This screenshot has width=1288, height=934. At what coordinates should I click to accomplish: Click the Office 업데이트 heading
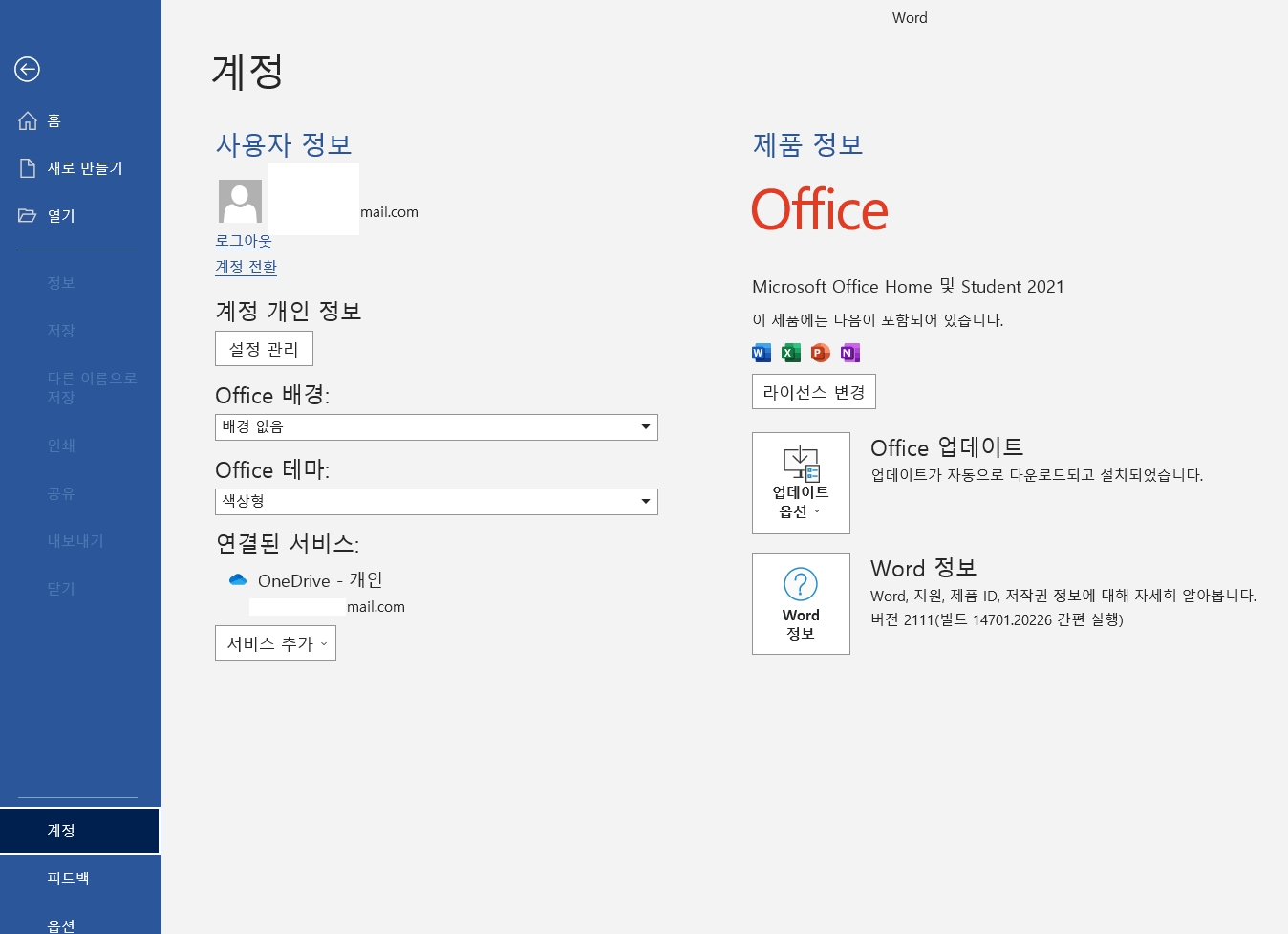click(947, 447)
